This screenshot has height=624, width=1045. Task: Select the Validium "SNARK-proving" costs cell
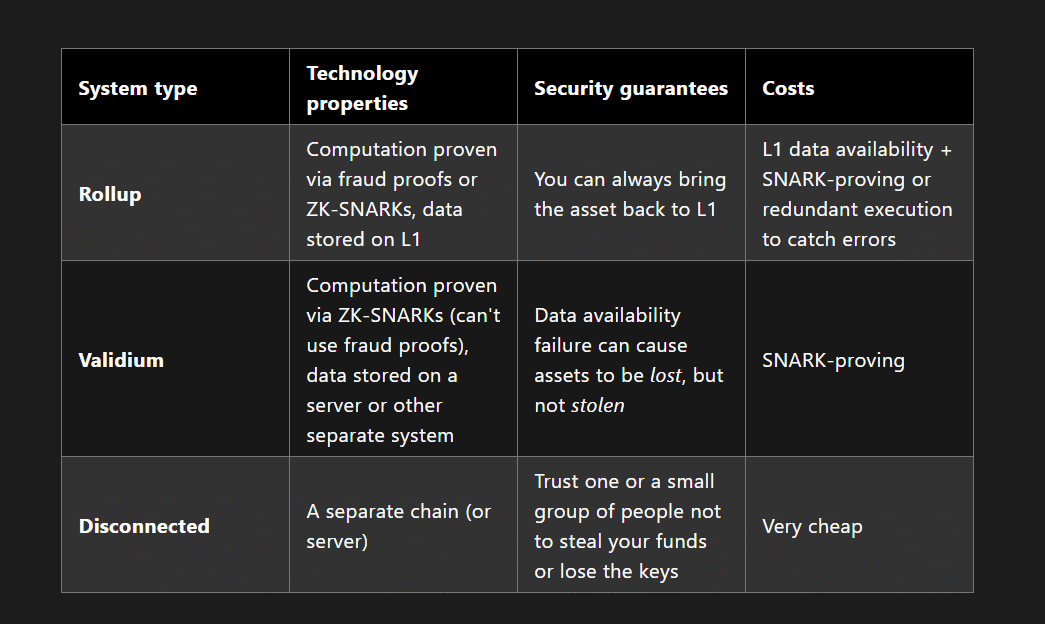tap(833, 360)
